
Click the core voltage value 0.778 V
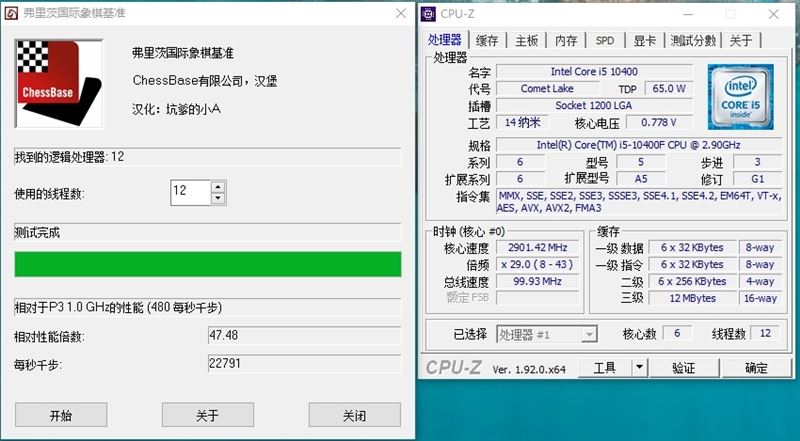point(659,122)
